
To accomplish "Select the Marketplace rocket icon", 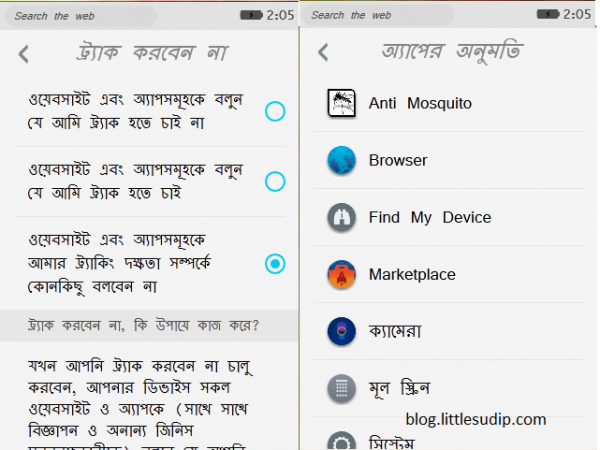I will pos(341,274).
